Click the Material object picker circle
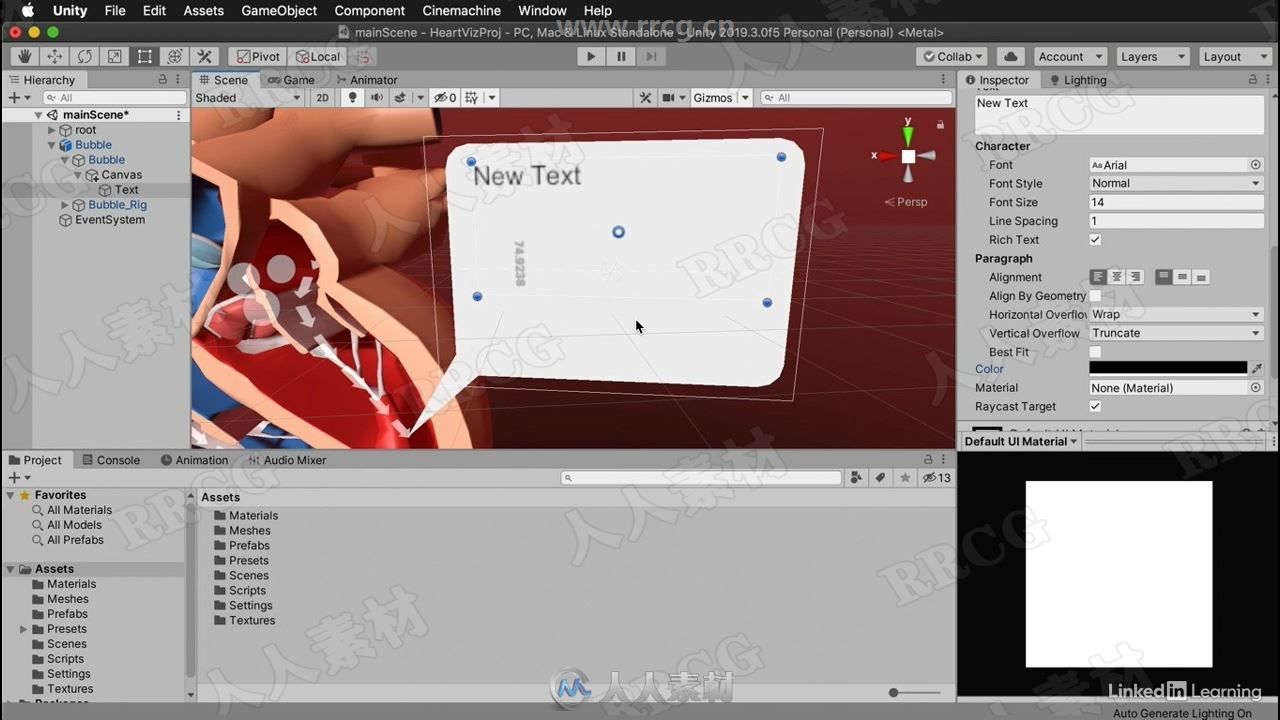This screenshot has height=720, width=1280. point(1256,388)
